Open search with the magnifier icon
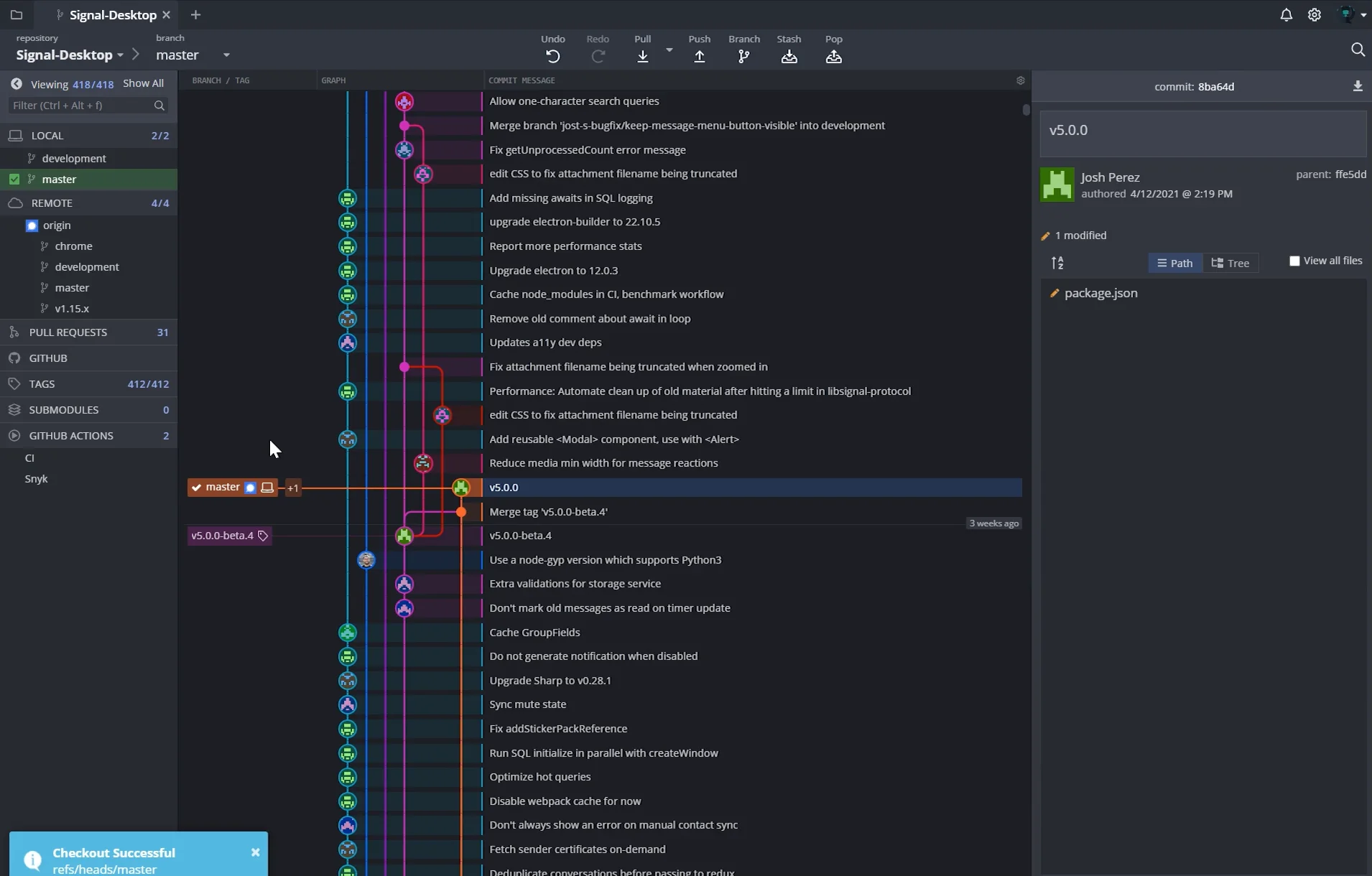 click(x=1357, y=50)
